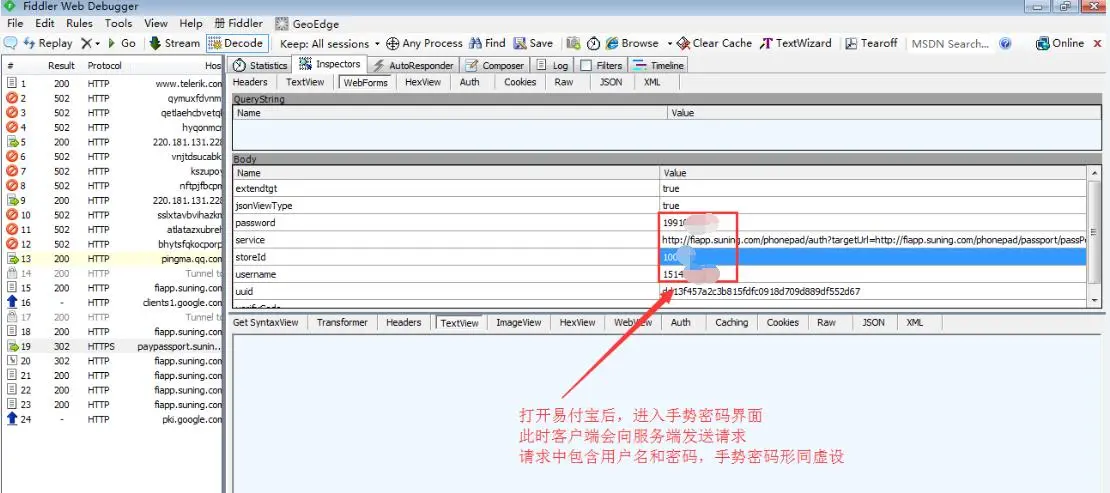
Task: Save sessions with the Save button
Action: click(x=533, y=43)
